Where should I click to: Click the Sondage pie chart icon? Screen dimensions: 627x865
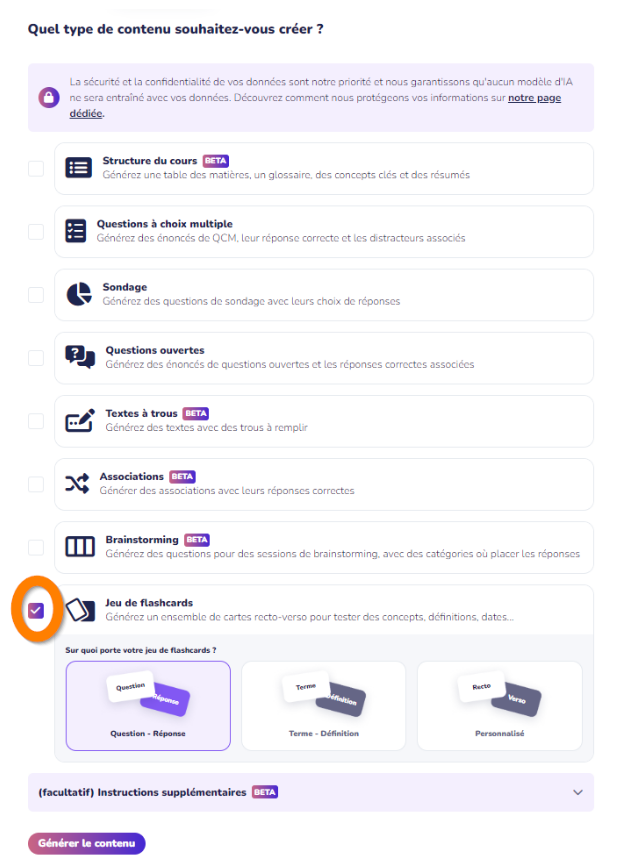click(x=79, y=294)
